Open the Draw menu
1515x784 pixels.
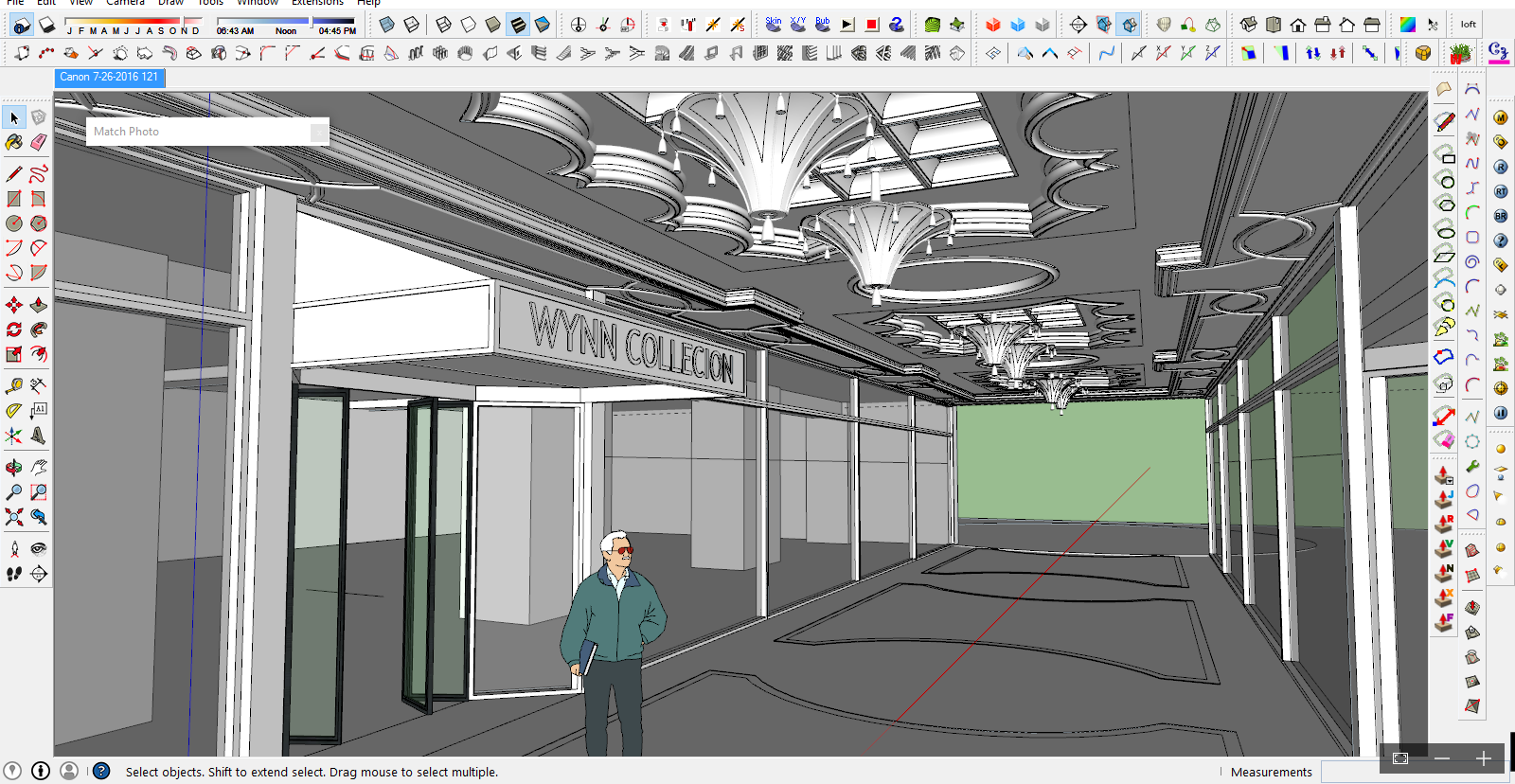(x=170, y=3)
